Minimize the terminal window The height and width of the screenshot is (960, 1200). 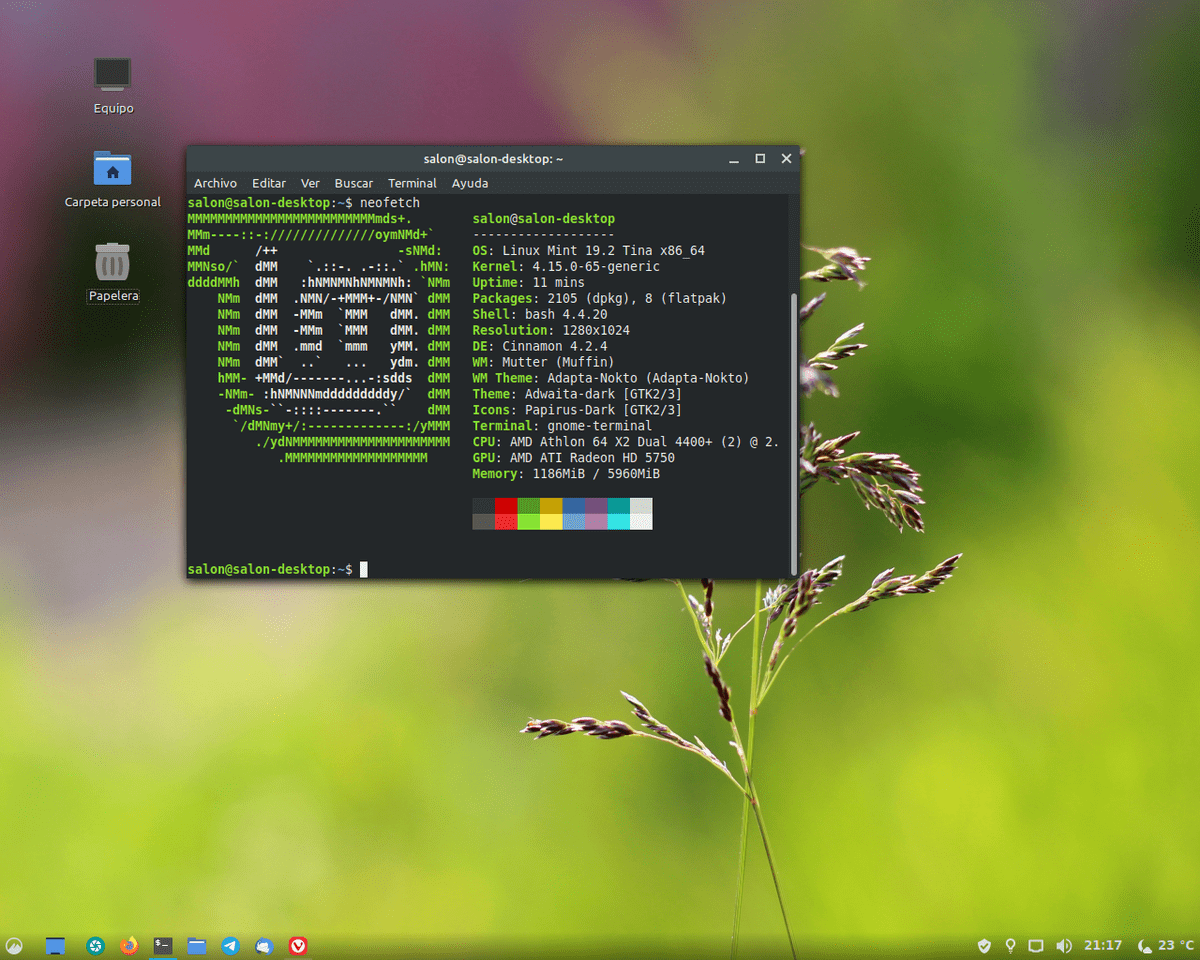coord(735,159)
